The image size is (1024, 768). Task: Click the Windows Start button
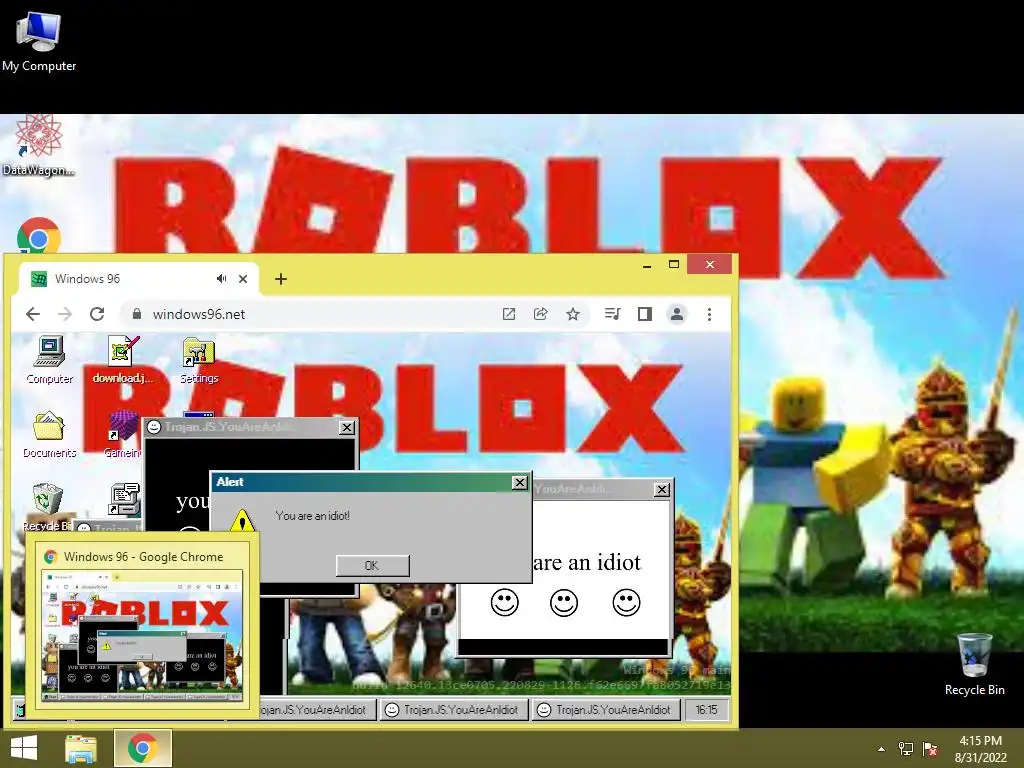(x=24, y=748)
